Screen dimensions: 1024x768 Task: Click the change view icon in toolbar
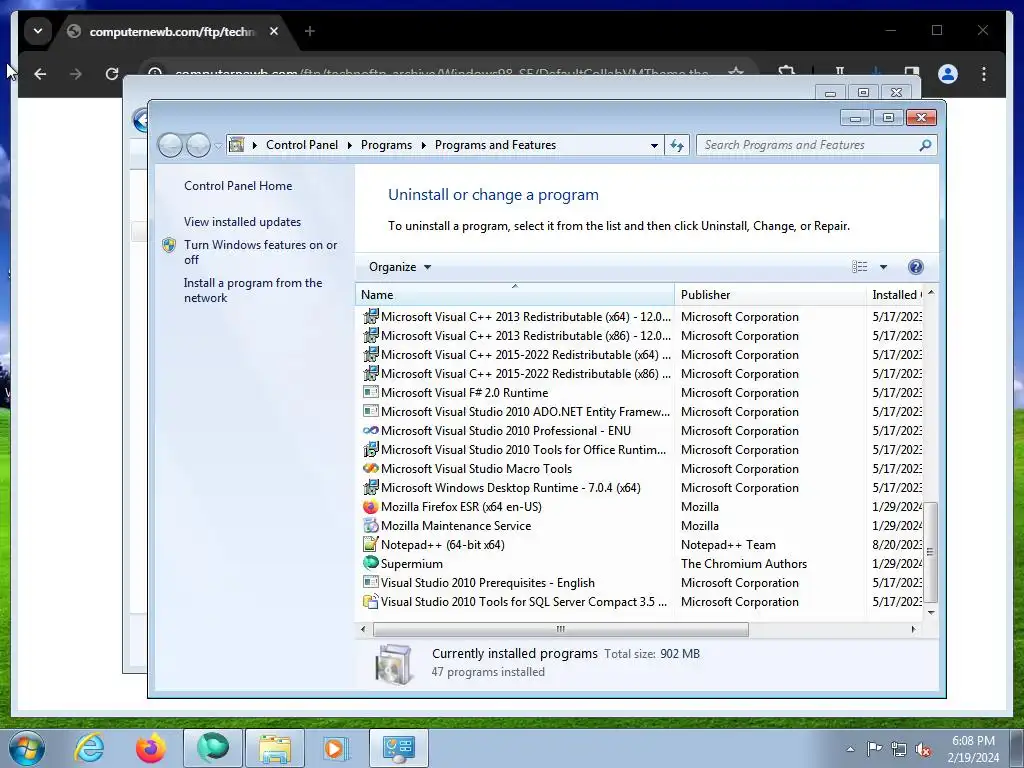[859, 266]
